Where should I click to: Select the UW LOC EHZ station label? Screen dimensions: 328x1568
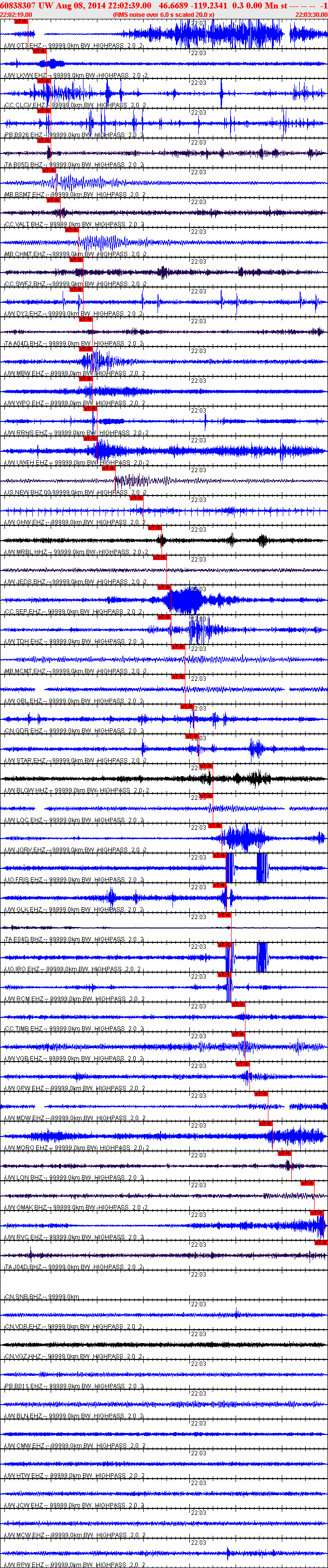74,821
